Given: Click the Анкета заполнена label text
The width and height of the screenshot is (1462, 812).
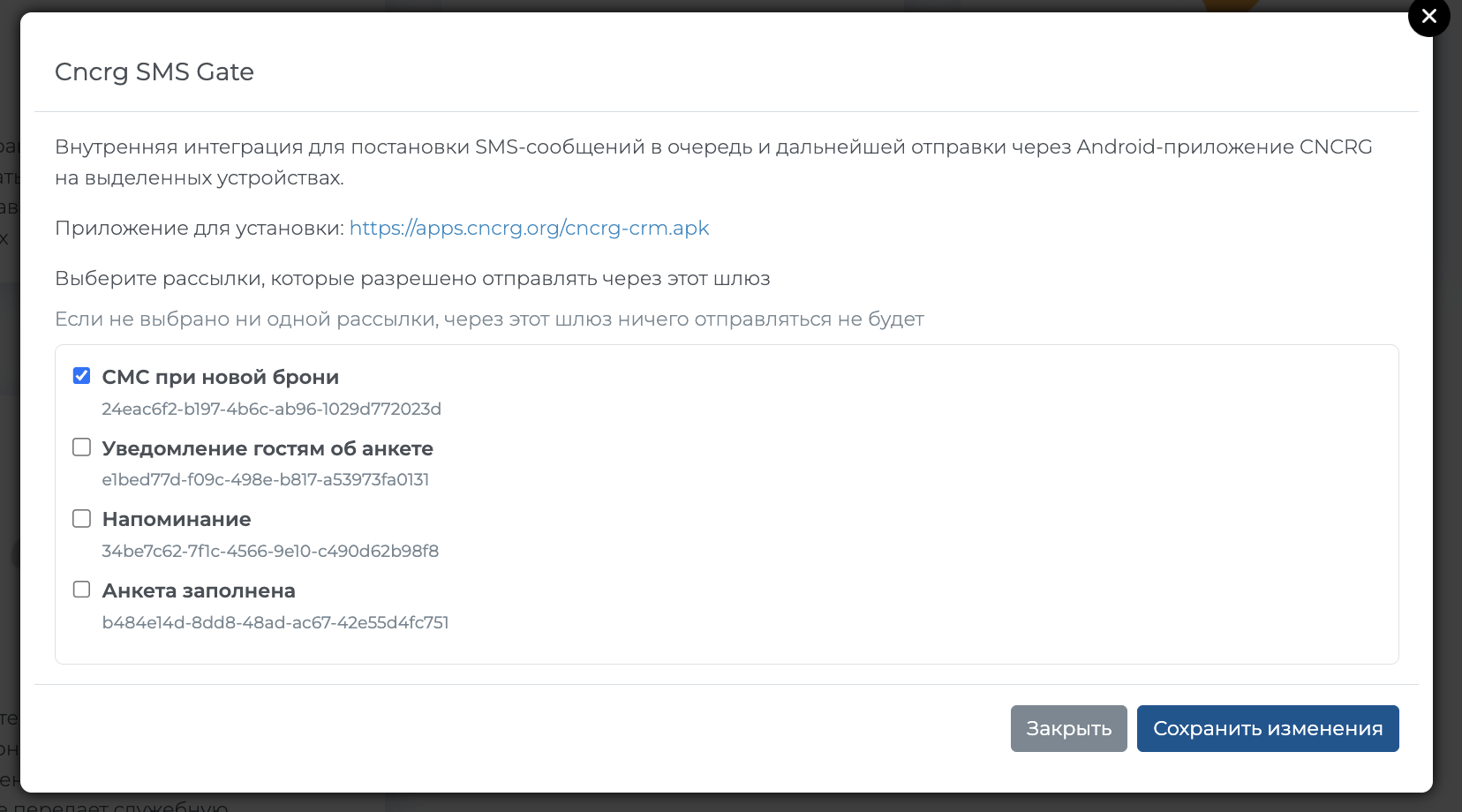Looking at the screenshot, I should 199,590.
